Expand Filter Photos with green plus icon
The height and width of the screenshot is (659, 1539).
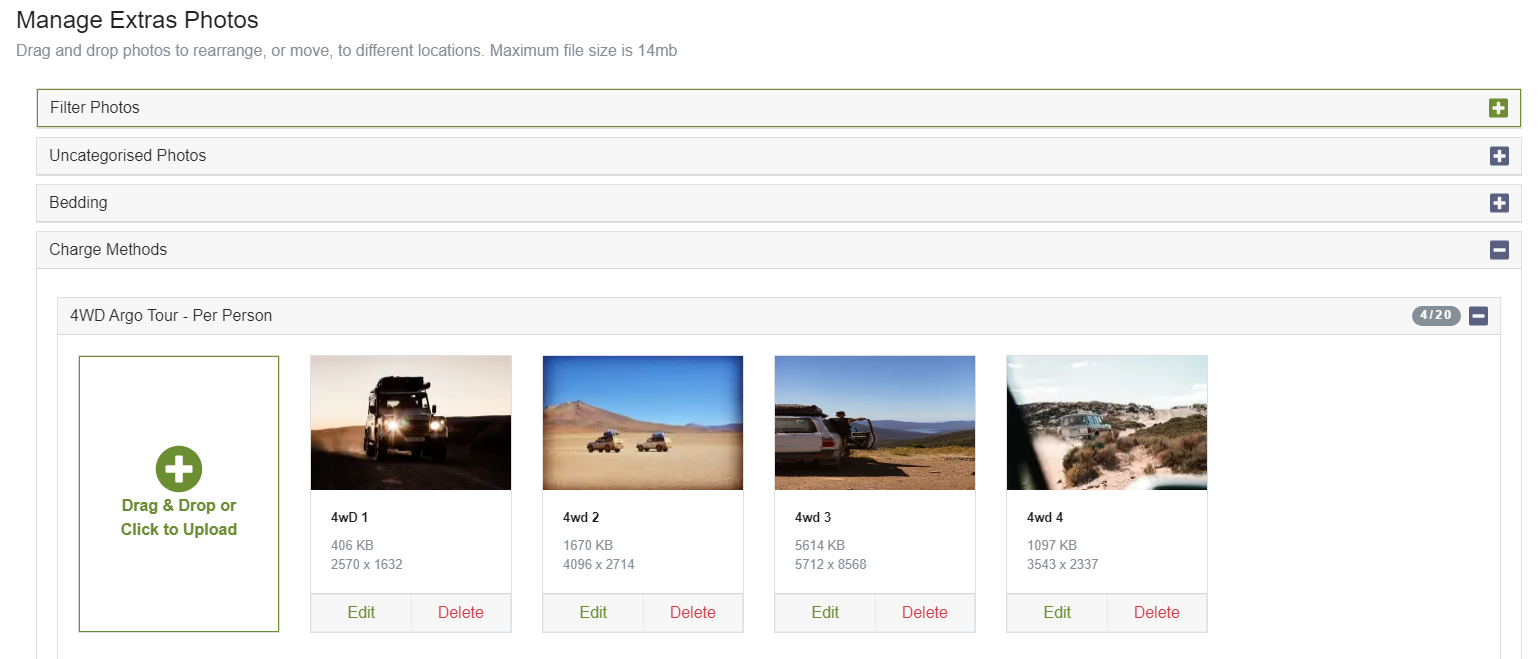[x=1498, y=108]
